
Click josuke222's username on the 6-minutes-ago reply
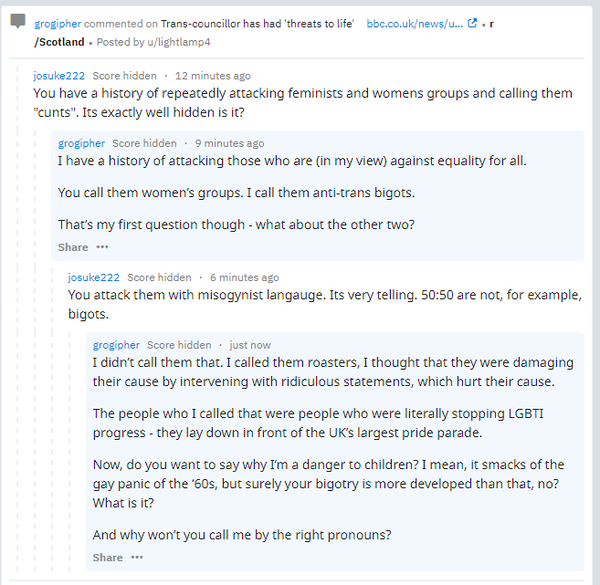point(94,277)
